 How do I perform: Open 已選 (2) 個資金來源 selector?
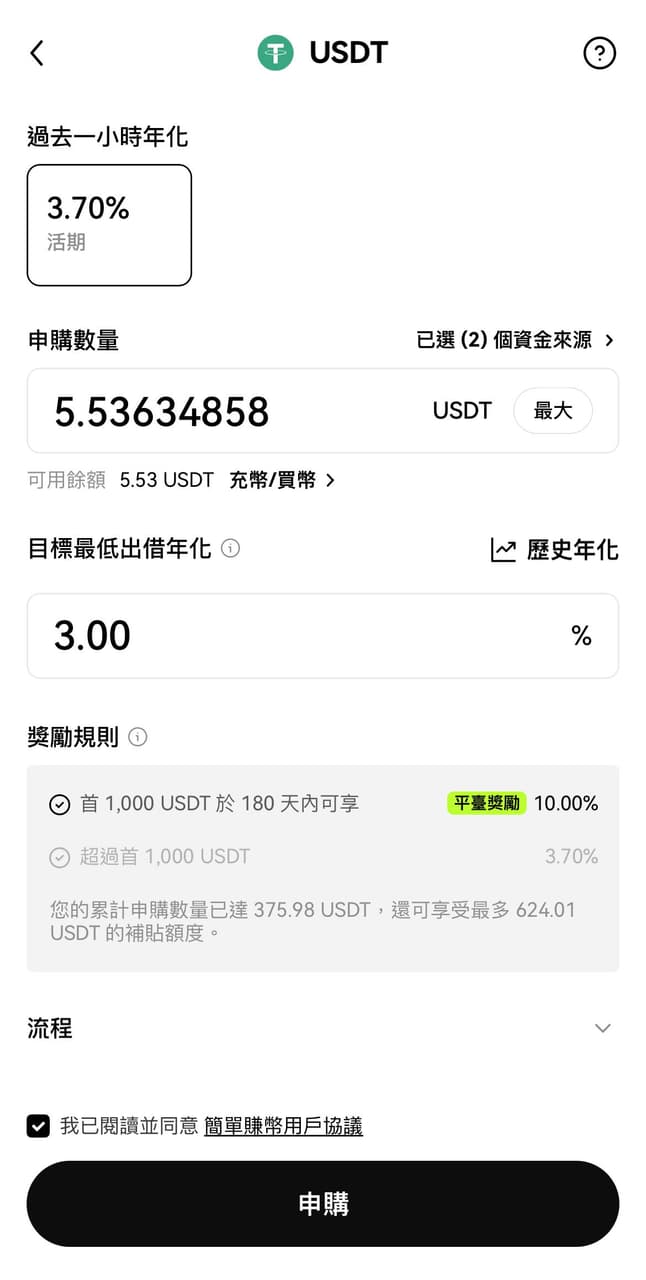click(515, 340)
